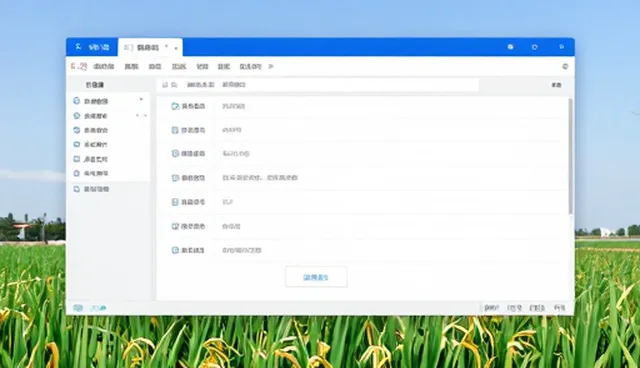Click the first icon in the status bar
Viewport: 640px width, 368px height.
[78, 308]
